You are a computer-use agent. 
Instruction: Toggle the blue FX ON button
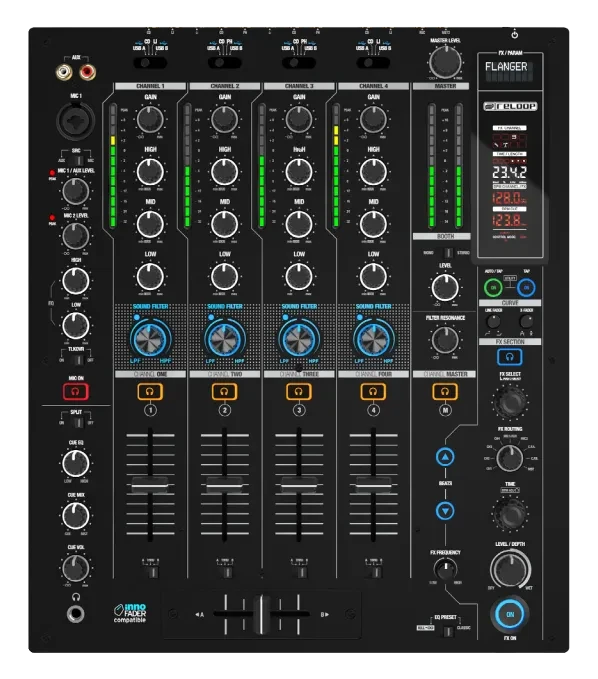[510, 614]
